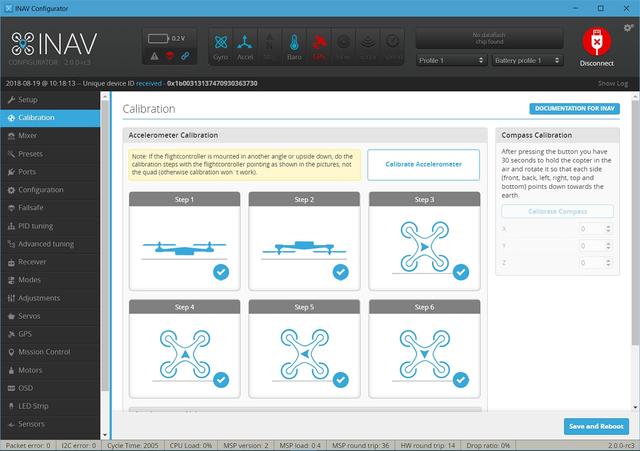
Task: Switch to the Modes tab
Action: pos(50,280)
